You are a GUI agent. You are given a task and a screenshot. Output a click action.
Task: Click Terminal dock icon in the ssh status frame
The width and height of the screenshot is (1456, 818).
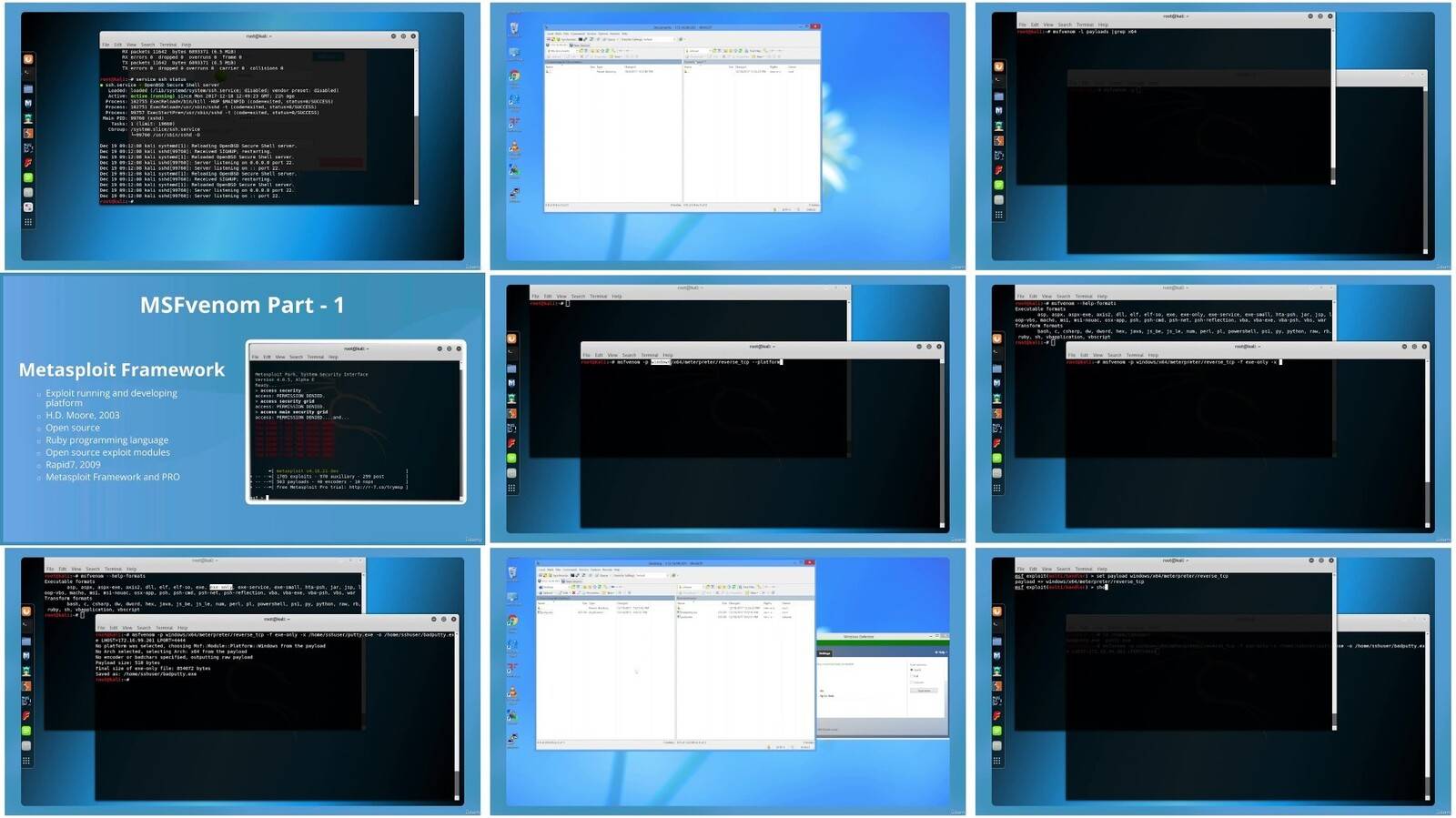(28, 74)
